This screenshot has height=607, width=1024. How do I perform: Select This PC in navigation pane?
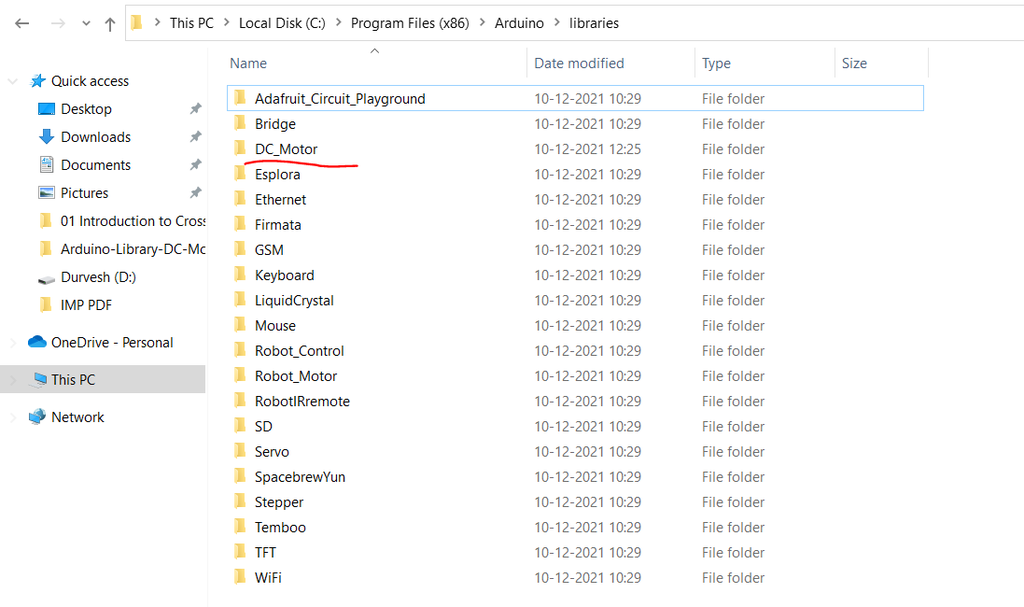[73, 380]
